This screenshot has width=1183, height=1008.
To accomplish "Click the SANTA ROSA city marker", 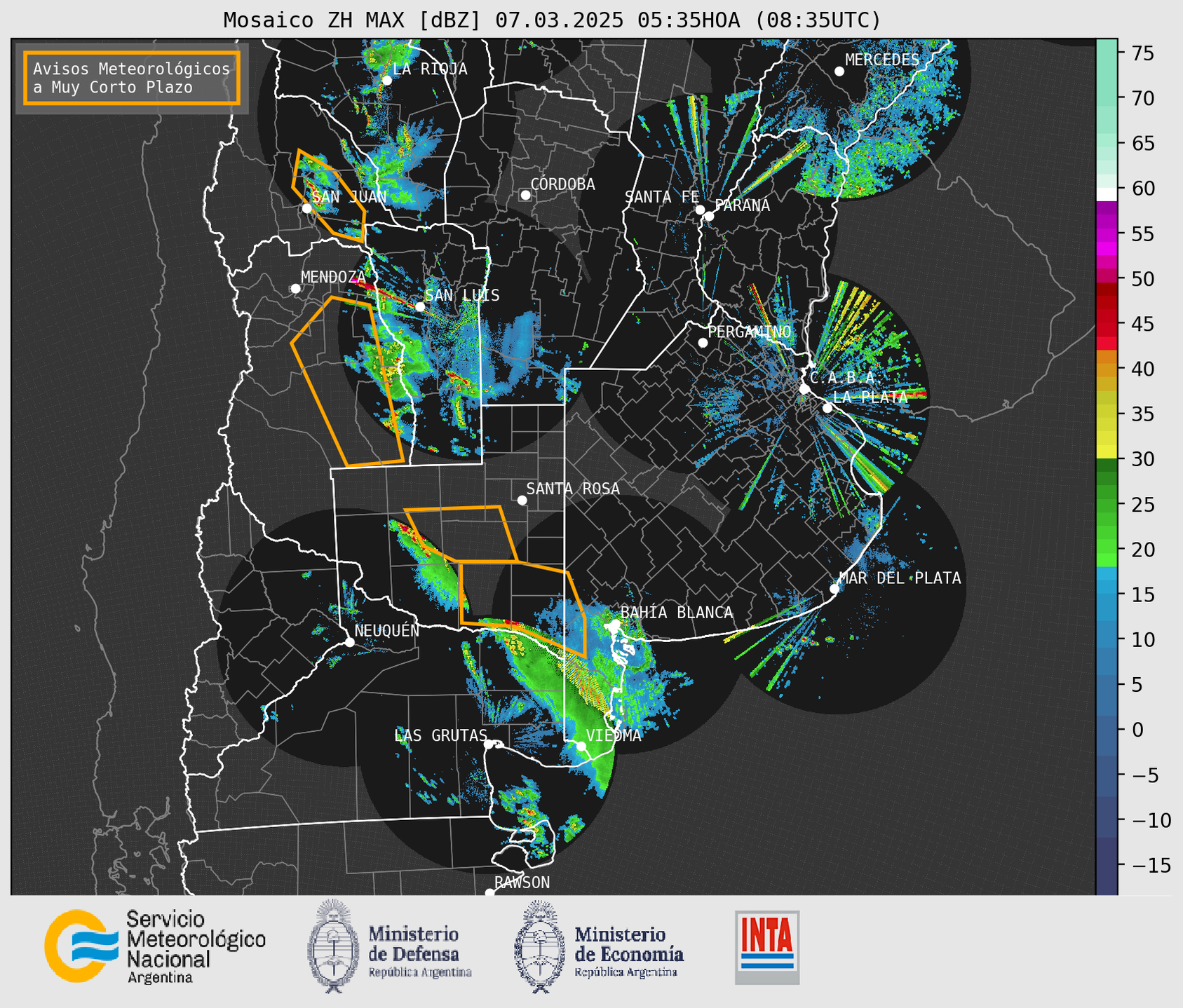I will pos(522,500).
